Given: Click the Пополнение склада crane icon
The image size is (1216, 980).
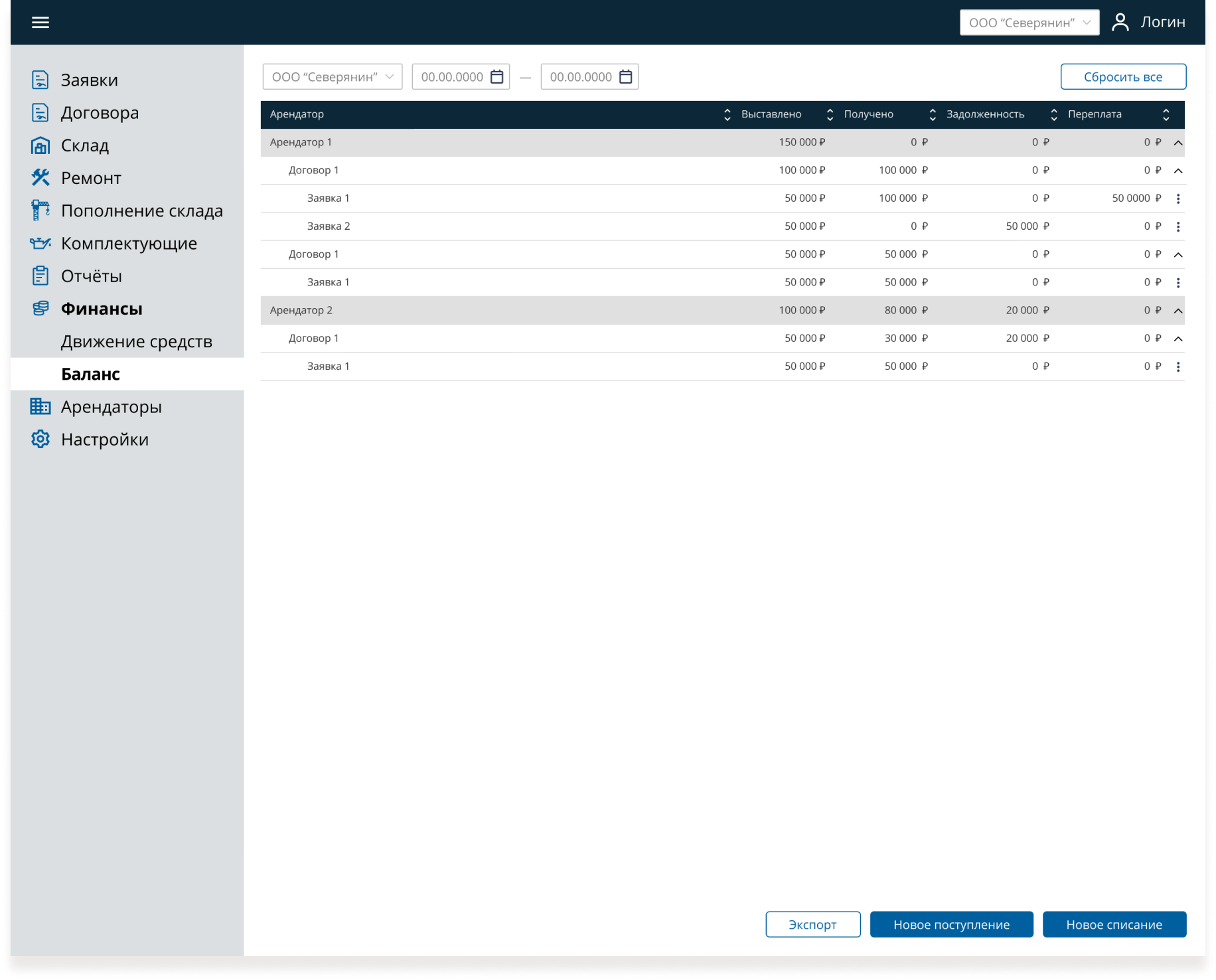Looking at the screenshot, I should coord(40,210).
